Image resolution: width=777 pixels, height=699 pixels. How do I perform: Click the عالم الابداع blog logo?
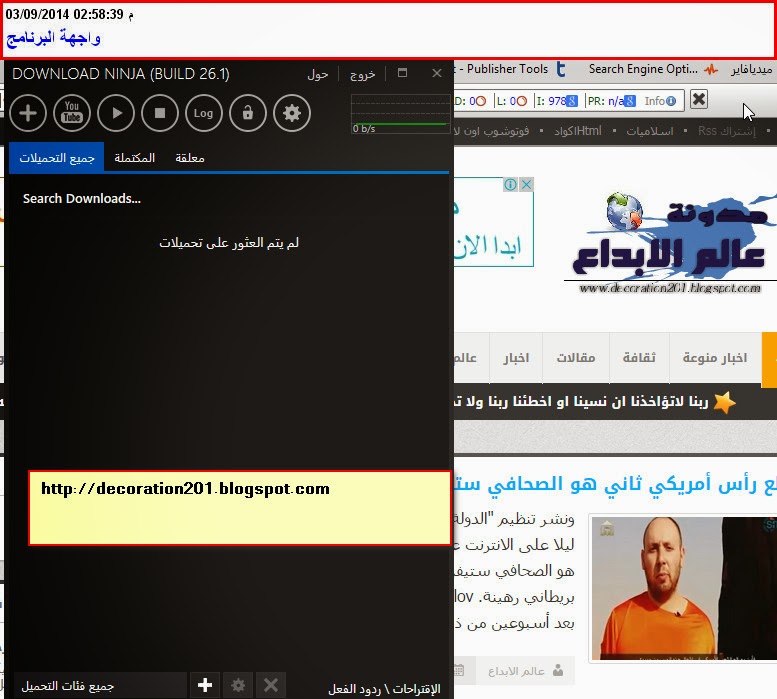[670, 243]
